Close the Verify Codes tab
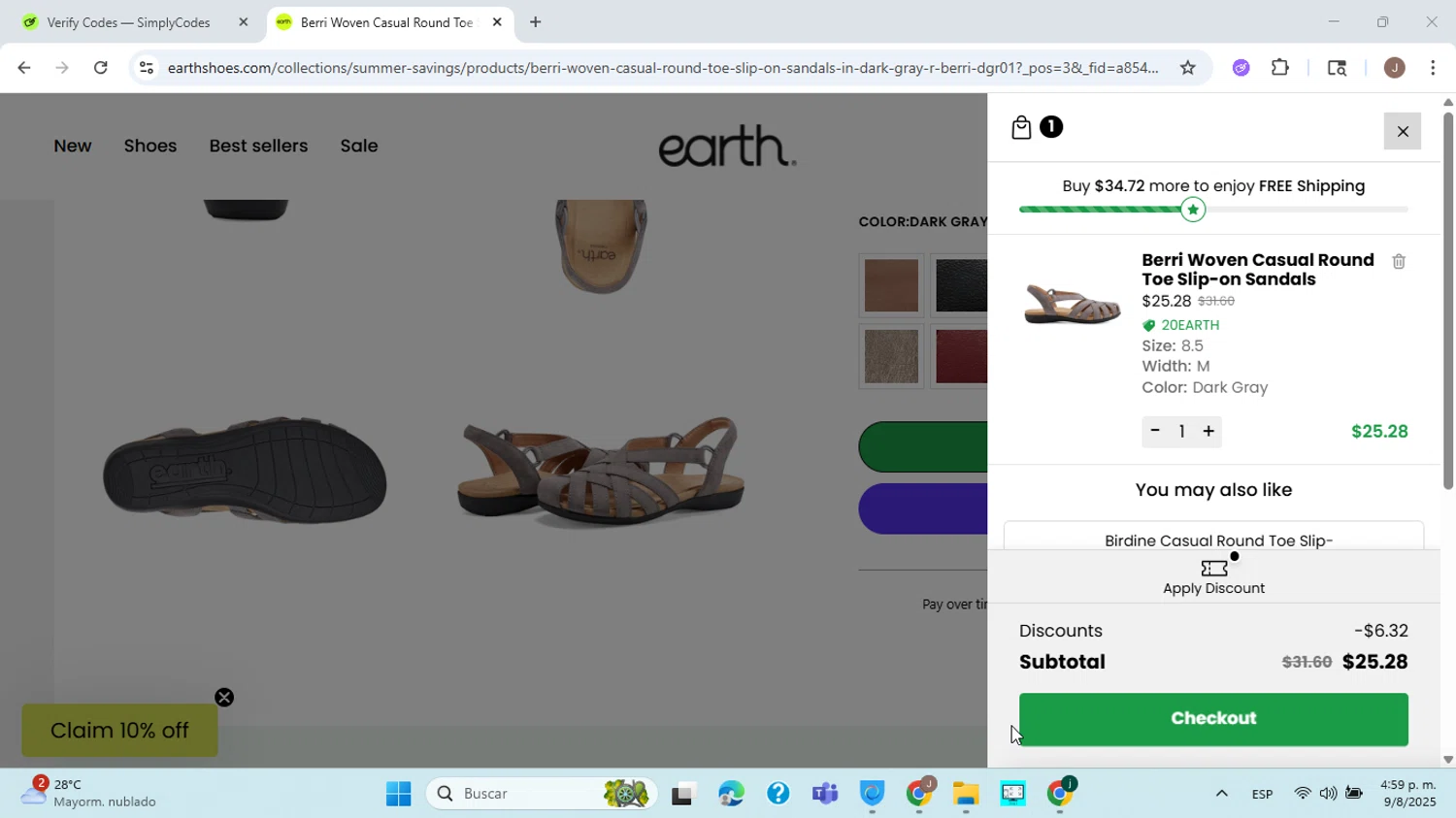 click(244, 22)
